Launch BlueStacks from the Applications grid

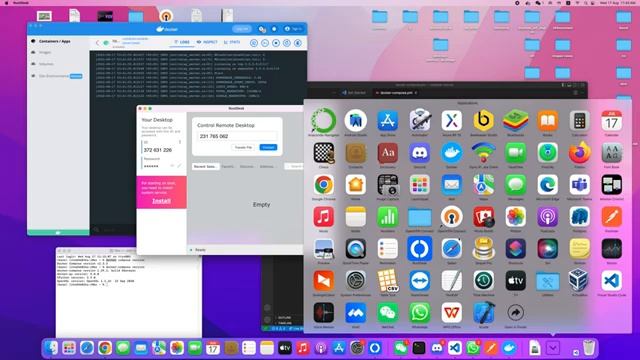[516, 121]
